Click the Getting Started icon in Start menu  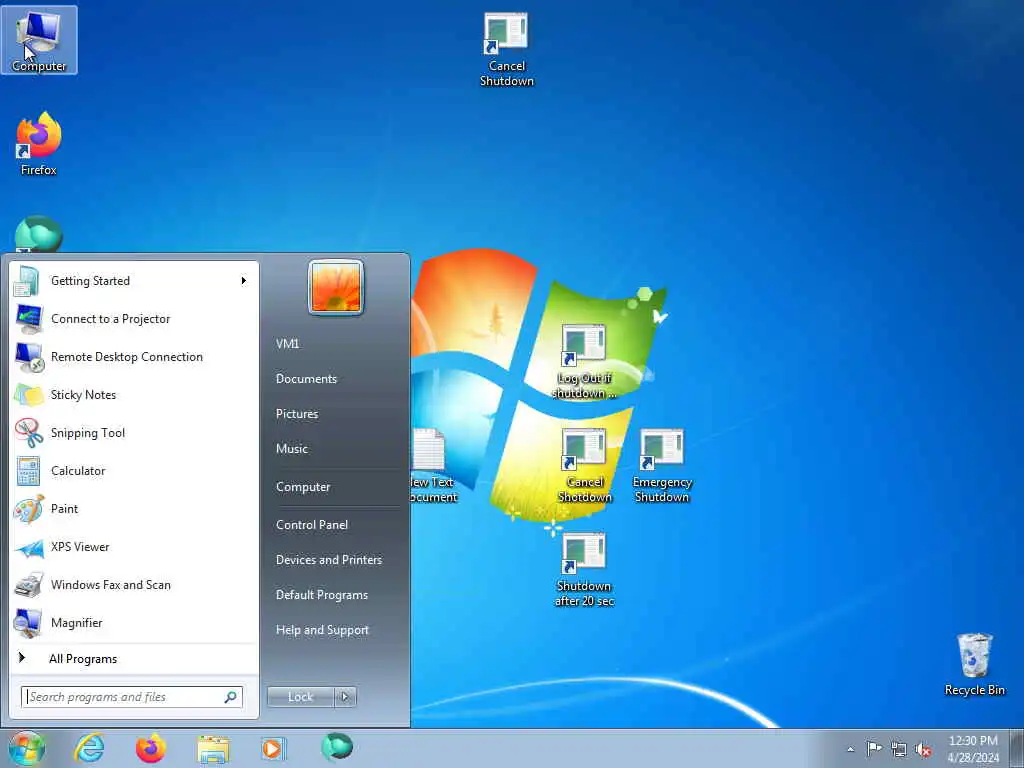(x=28, y=281)
